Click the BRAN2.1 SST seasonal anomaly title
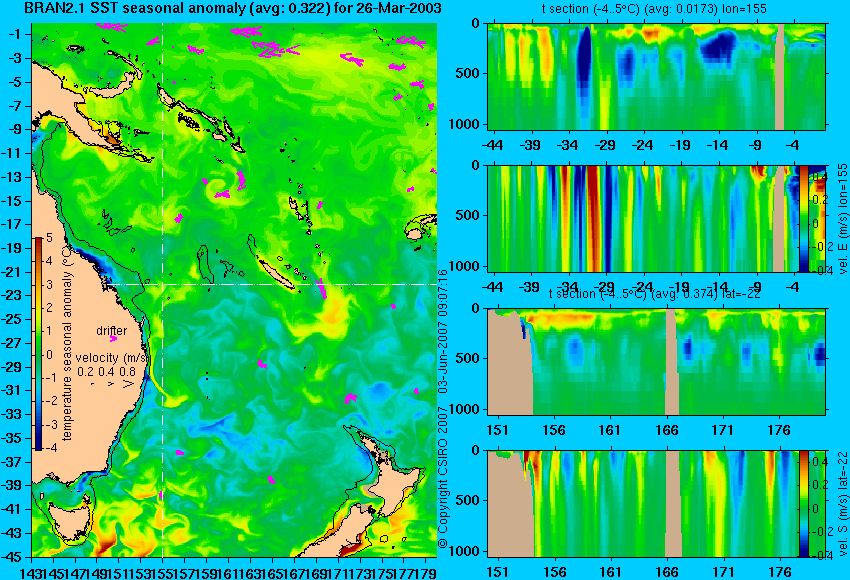The image size is (850, 580). (x=233, y=8)
